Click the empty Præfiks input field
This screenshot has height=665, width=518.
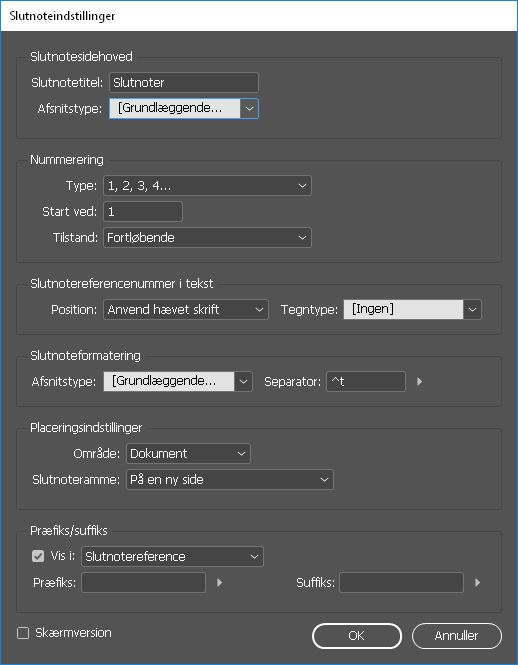pos(143,582)
